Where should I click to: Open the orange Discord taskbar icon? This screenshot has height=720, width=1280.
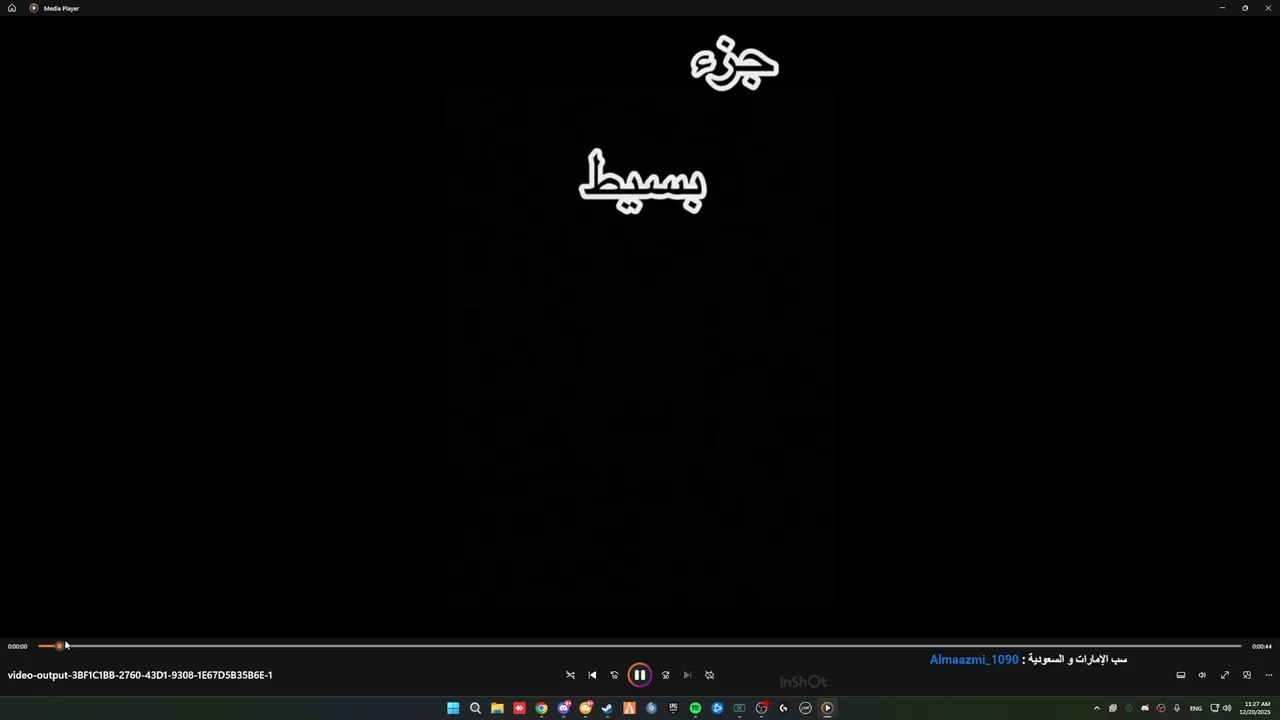(586, 708)
